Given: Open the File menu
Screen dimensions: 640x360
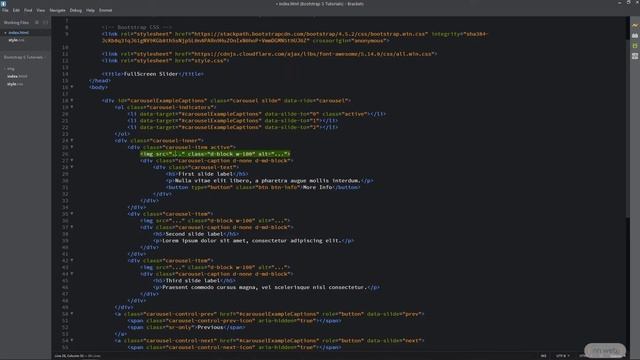Looking at the screenshot, I should (5, 10).
